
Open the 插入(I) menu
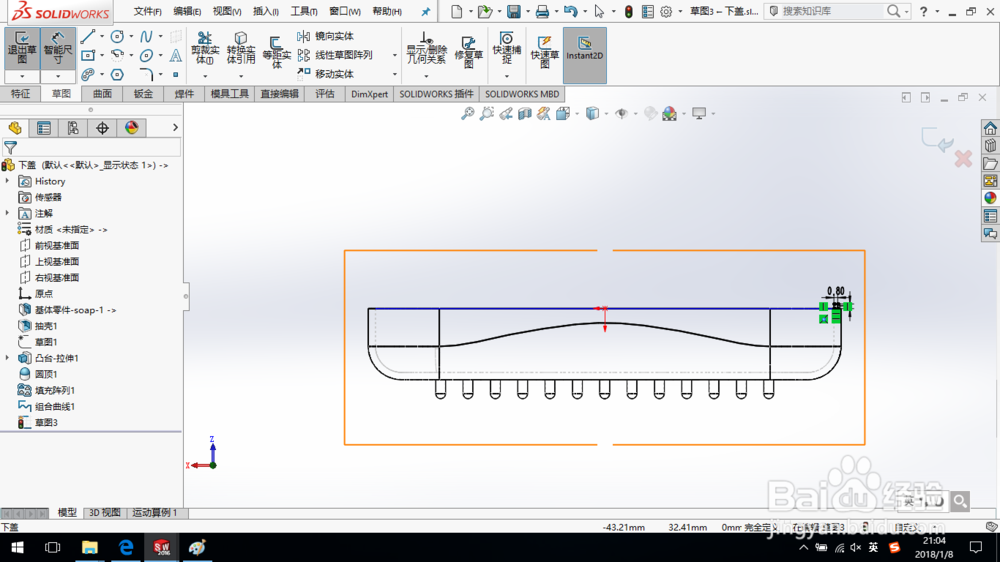(265, 11)
